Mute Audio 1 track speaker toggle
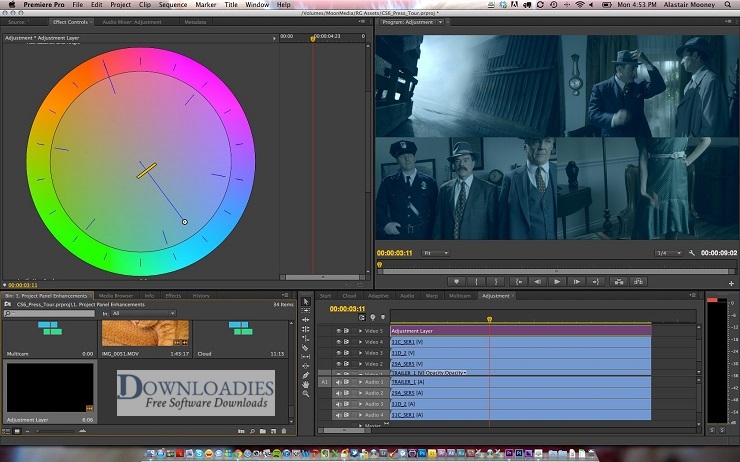This screenshot has width=740, height=462. [338, 382]
